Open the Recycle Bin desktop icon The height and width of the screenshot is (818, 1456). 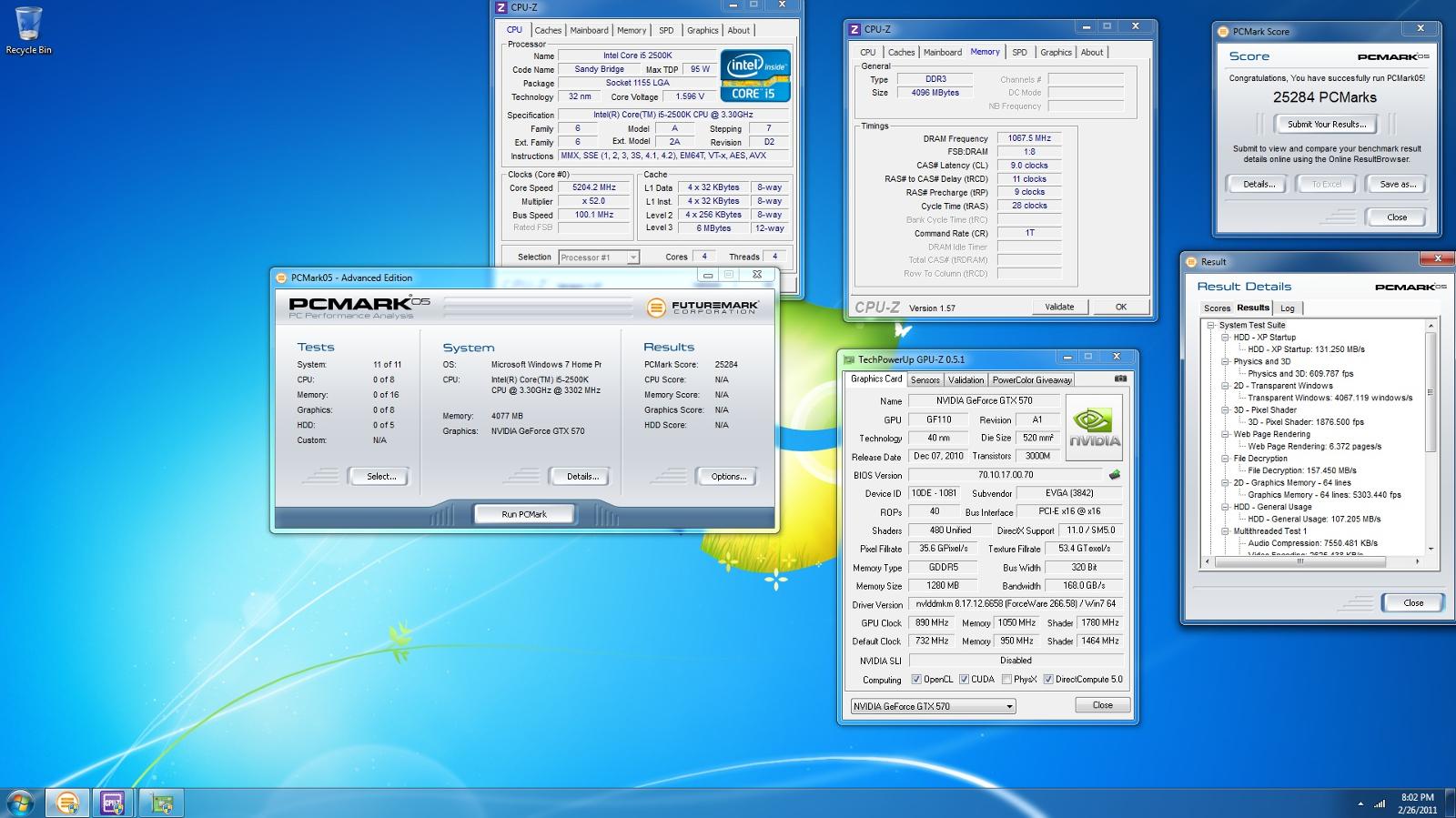28,29
